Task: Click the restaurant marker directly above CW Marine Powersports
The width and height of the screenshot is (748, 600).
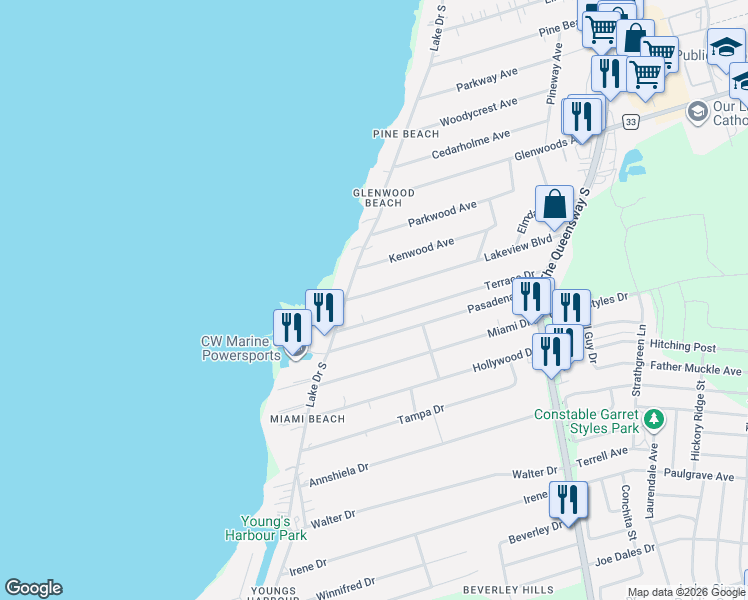Action: [292, 330]
